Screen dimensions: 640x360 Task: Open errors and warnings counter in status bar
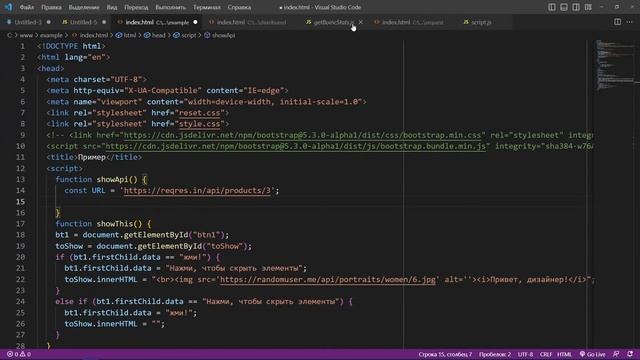pyautogui.click(x=19, y=354)
